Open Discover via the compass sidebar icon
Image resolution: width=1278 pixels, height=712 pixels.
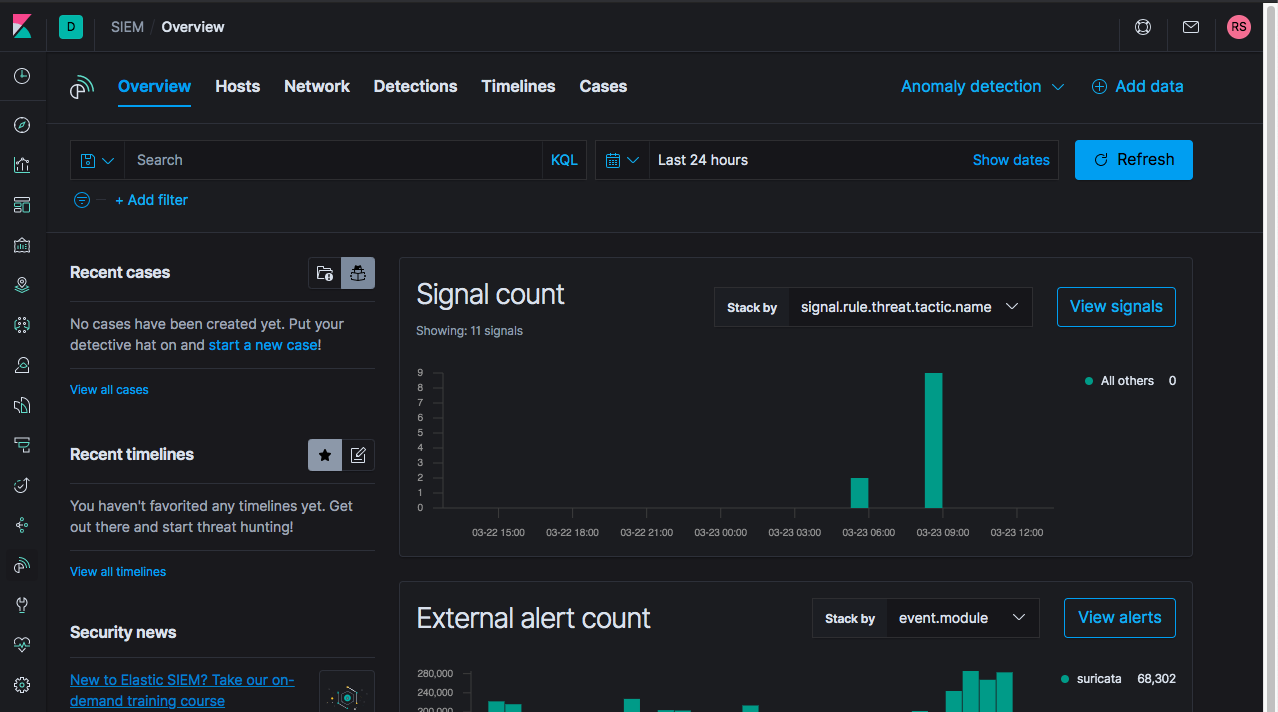(x=22, y=125)
